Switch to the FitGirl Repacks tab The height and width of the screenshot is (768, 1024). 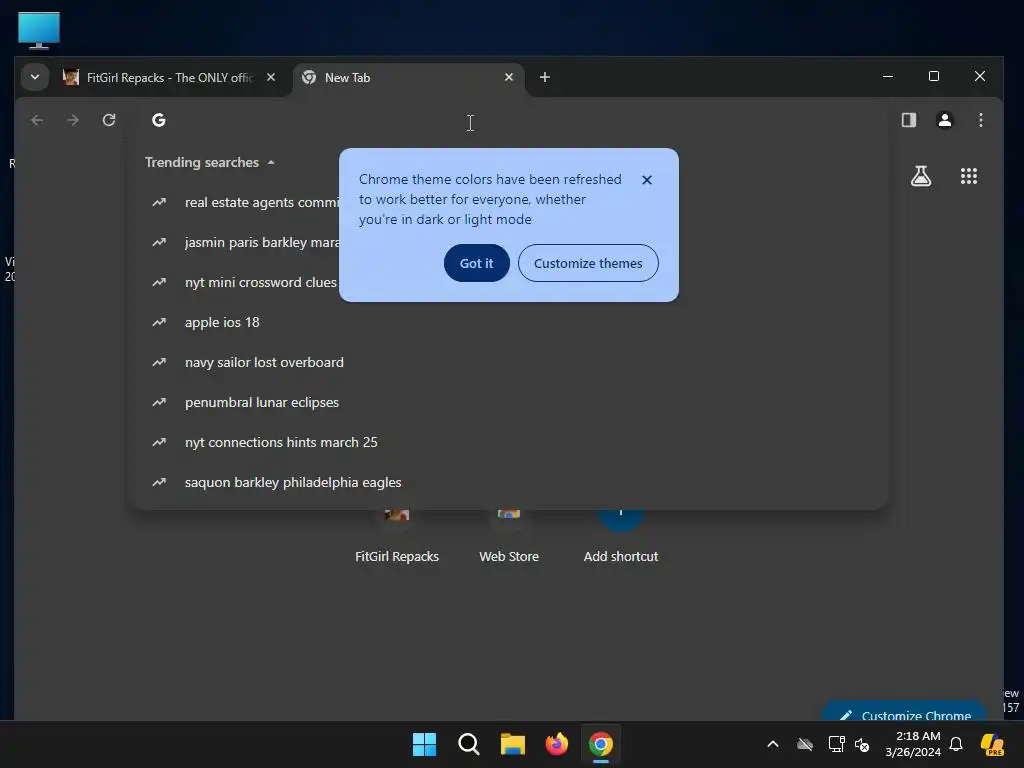[x=169, y=78]
